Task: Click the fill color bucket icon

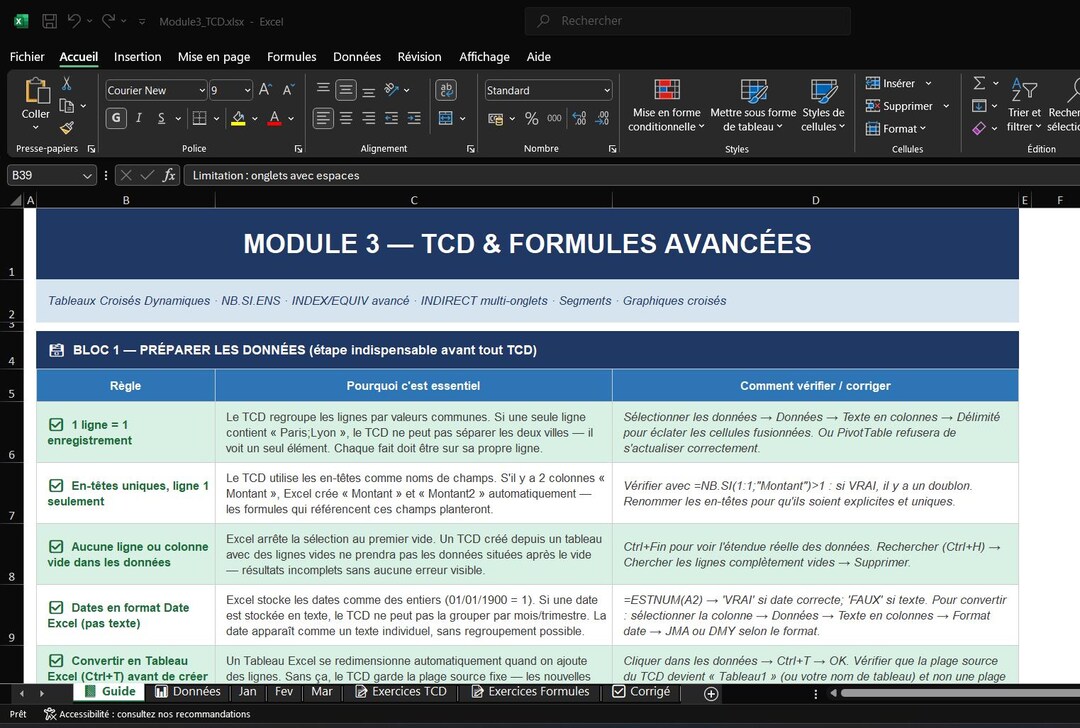Action: 238,118
